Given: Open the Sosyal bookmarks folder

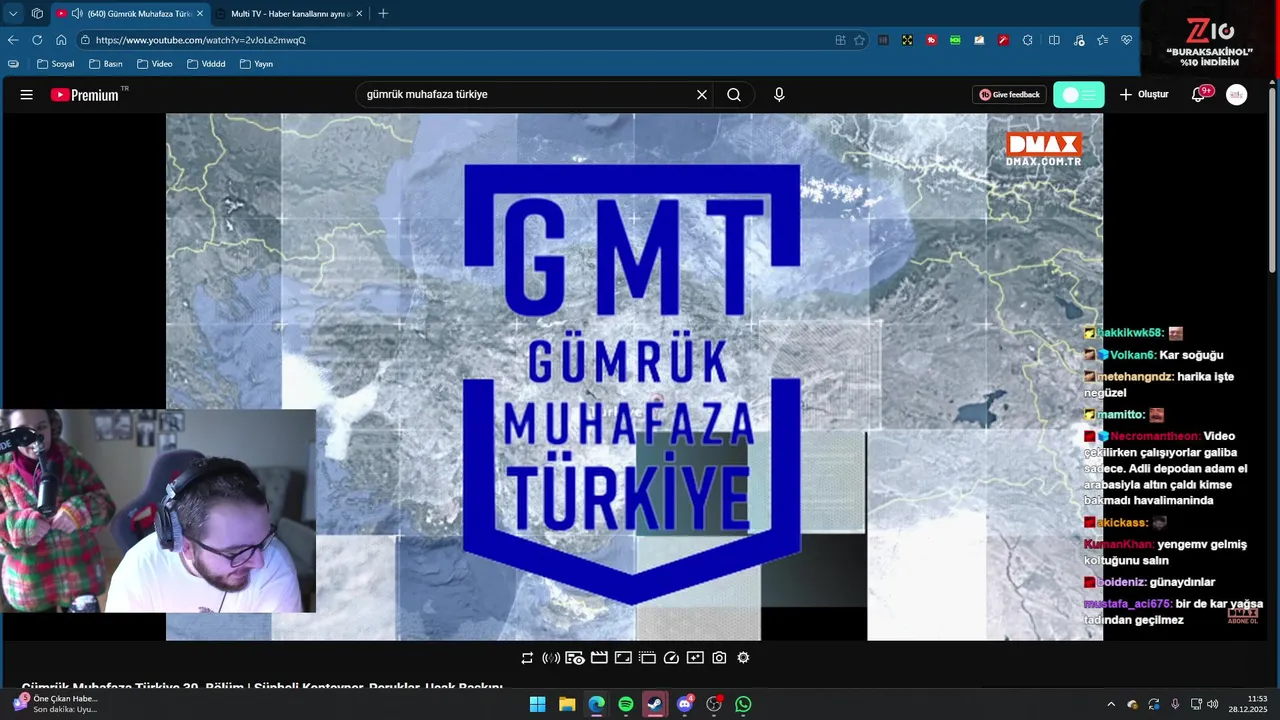Looking at the screenshot, I should pos(55,64).
